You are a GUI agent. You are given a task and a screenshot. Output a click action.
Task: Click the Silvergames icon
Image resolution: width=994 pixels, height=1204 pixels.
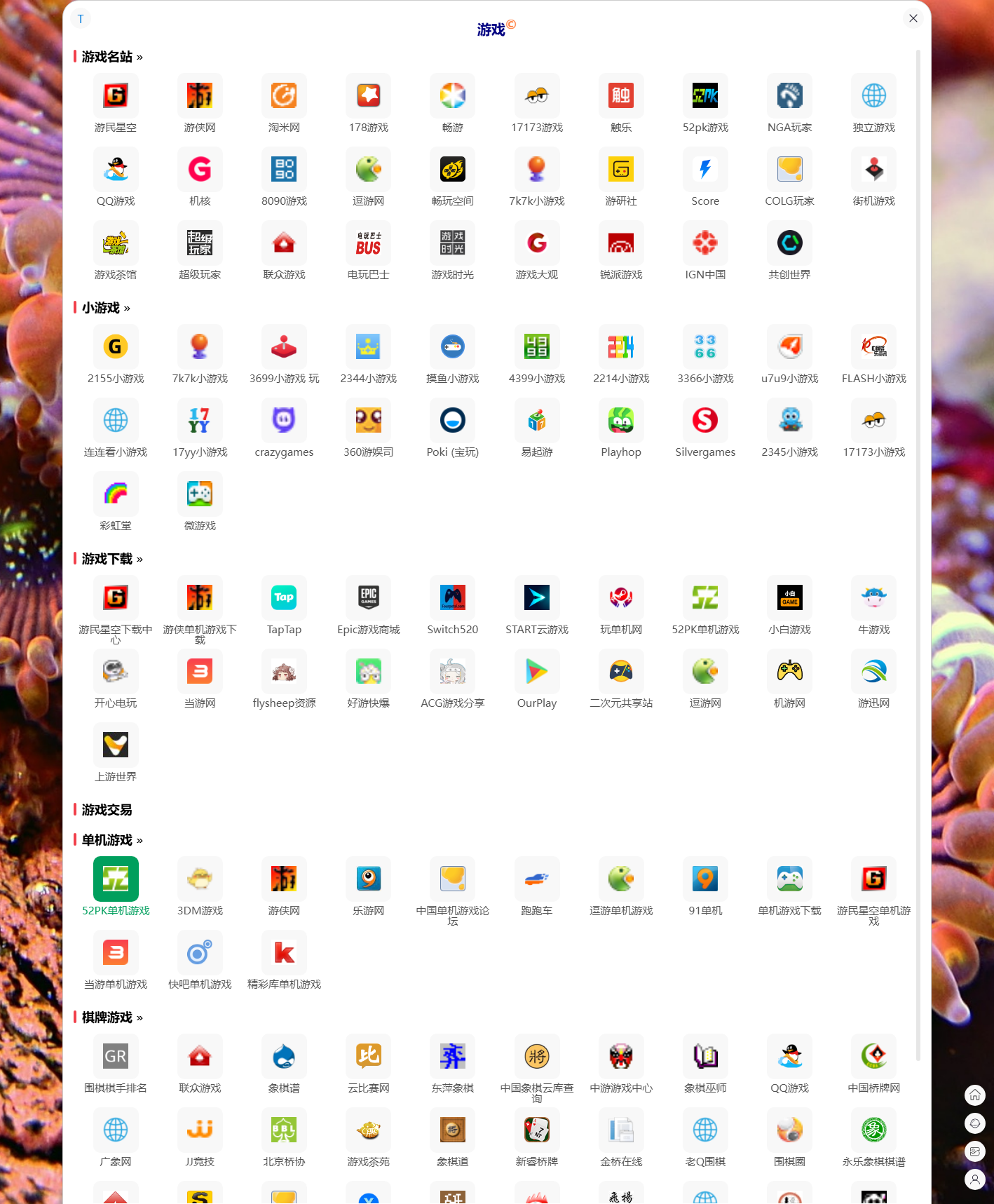click(x=705, y=421)
